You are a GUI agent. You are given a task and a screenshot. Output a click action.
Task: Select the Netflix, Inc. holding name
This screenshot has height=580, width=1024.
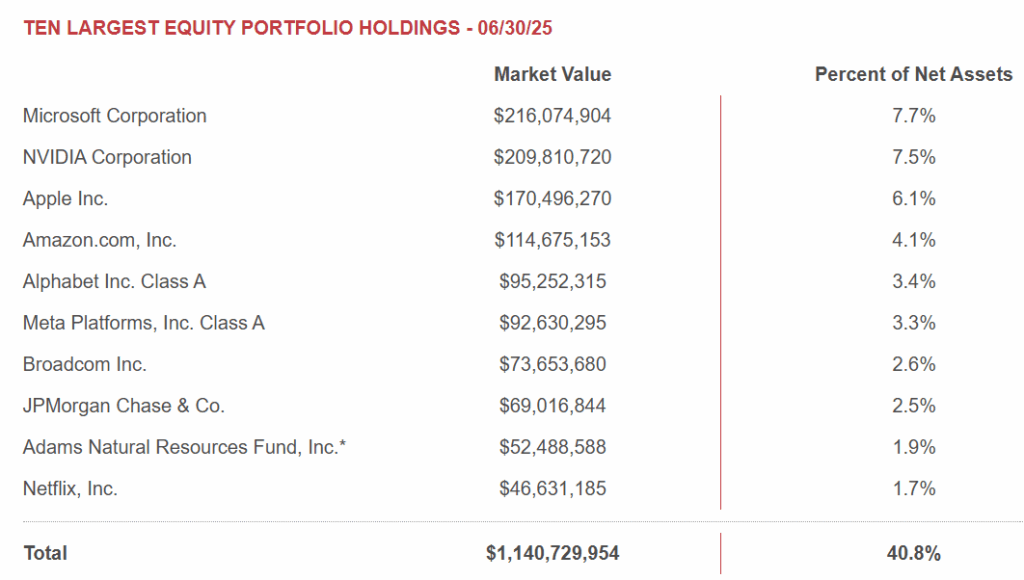(x=71, y=489)
